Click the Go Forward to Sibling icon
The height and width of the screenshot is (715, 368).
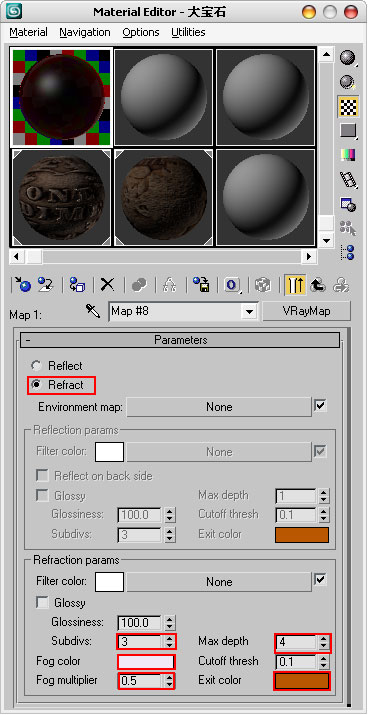coord(341,285)
